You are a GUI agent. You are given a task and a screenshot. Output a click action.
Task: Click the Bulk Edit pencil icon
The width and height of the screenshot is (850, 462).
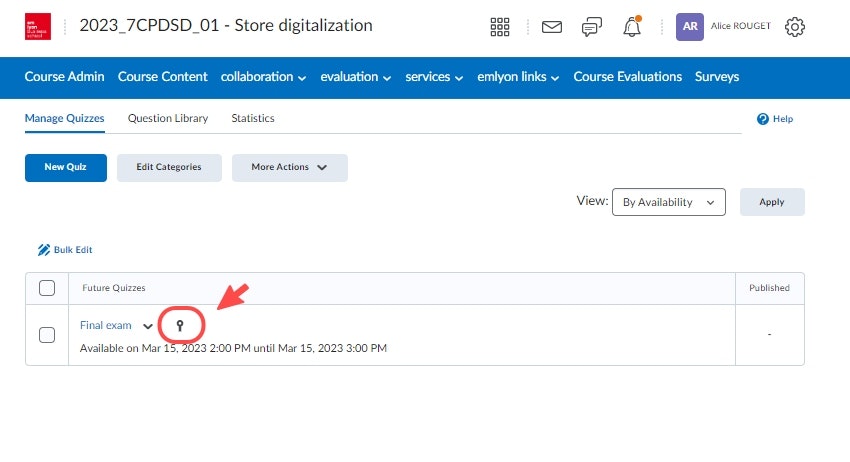pyautogui.click(x=44, y=250)
